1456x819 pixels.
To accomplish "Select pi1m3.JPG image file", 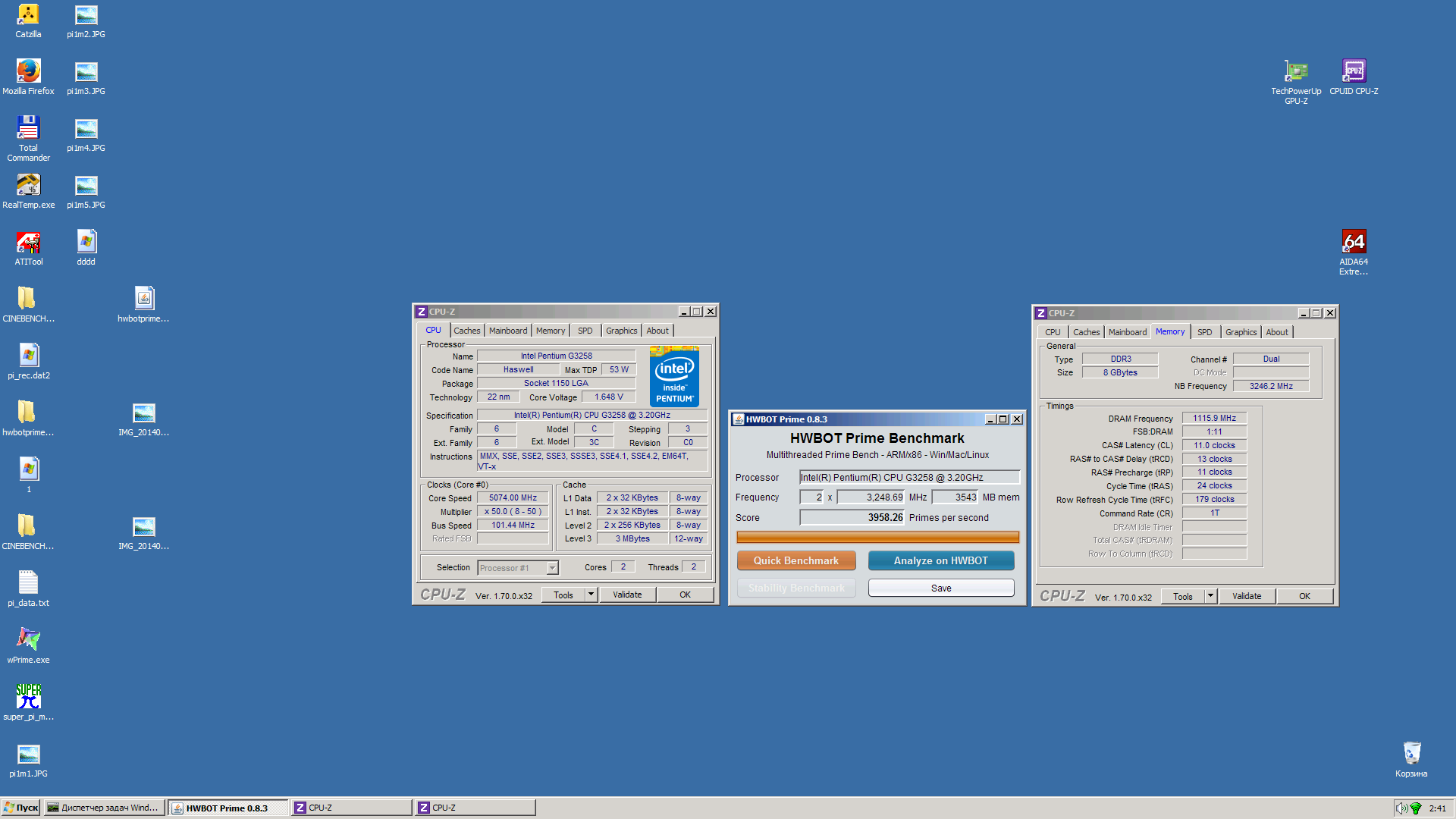I will tap(86, 77).
